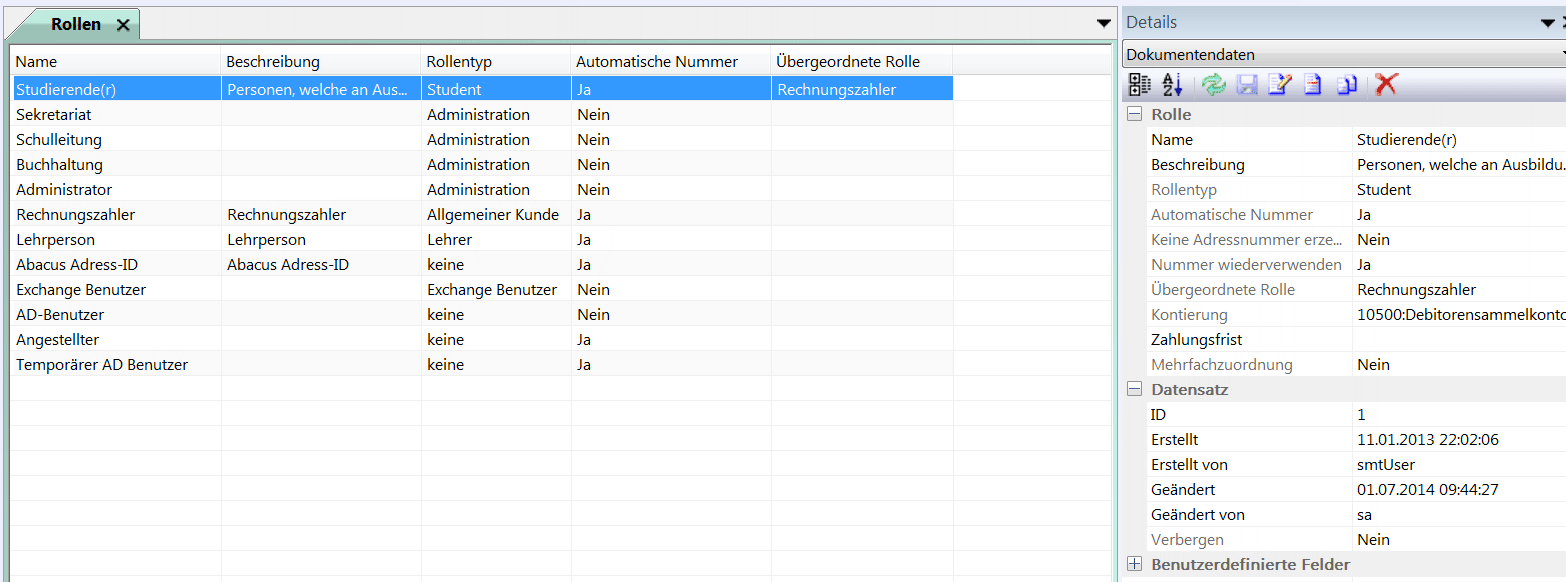Switch to the Rollen tab
The height and width of the screenshot is (582, 1566).
(x=75, y=24)
